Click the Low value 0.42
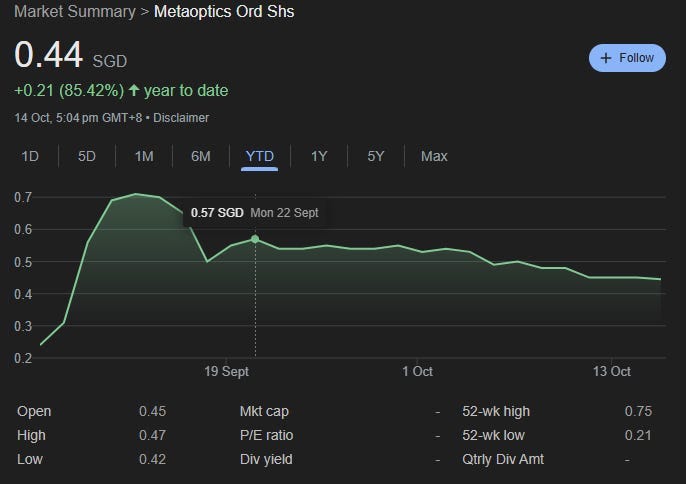This screenshot has height=484, width=686. tap(152, 459)
